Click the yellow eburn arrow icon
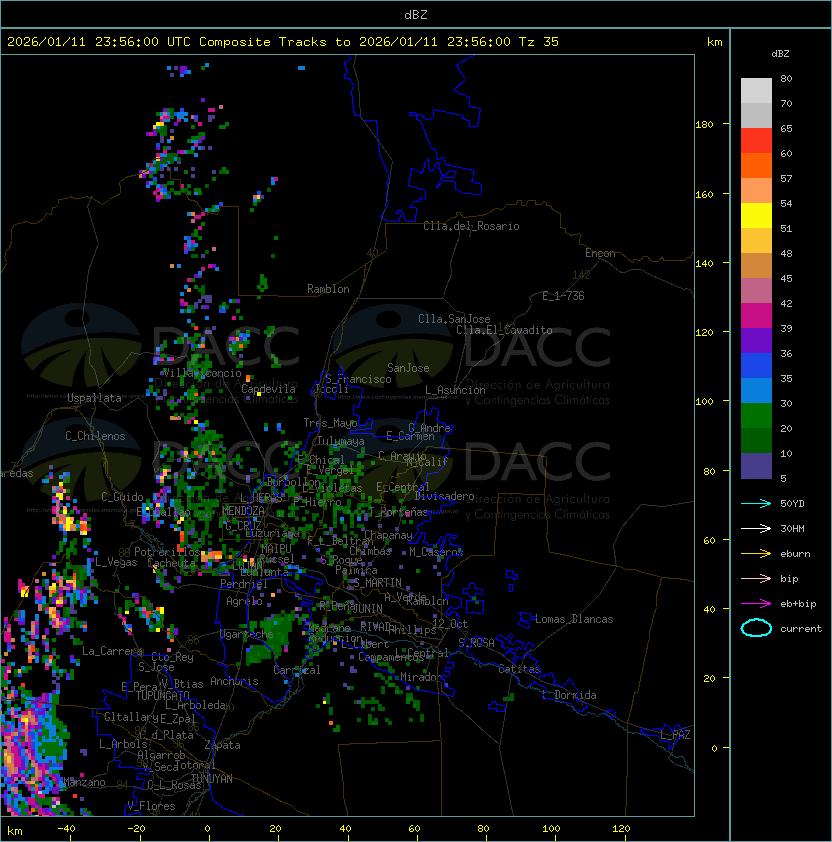This screenshot has height=842, width=832. [x=756, y=554]
